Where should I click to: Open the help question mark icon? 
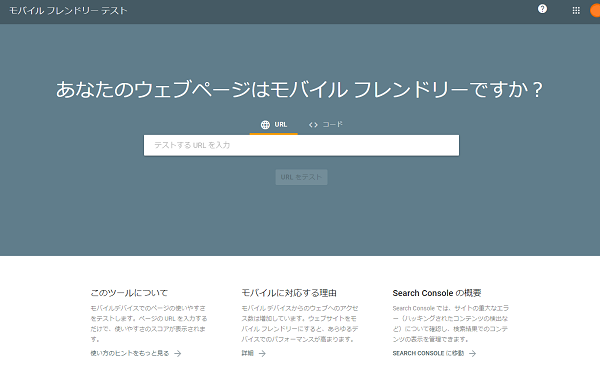[x=542, y=9]
